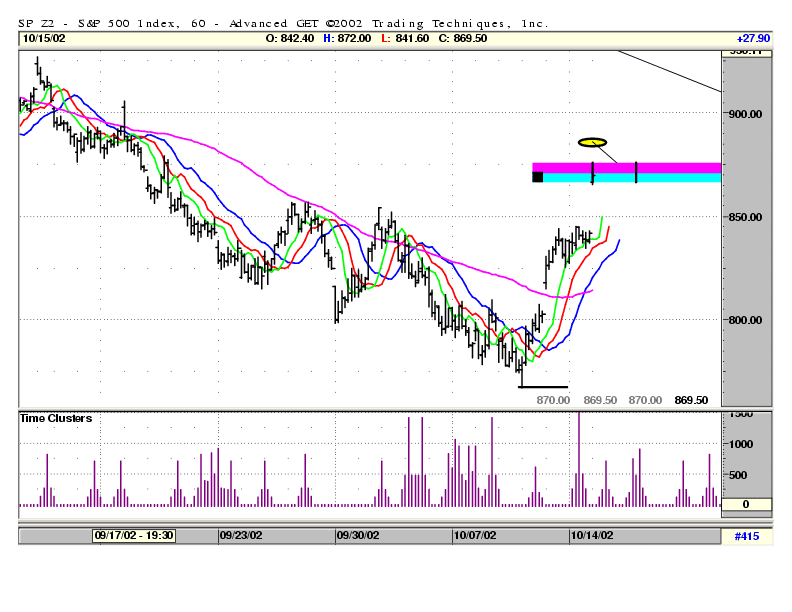Click the 10/15/02 date in header

pyautogui.click(x=44, y=38)
